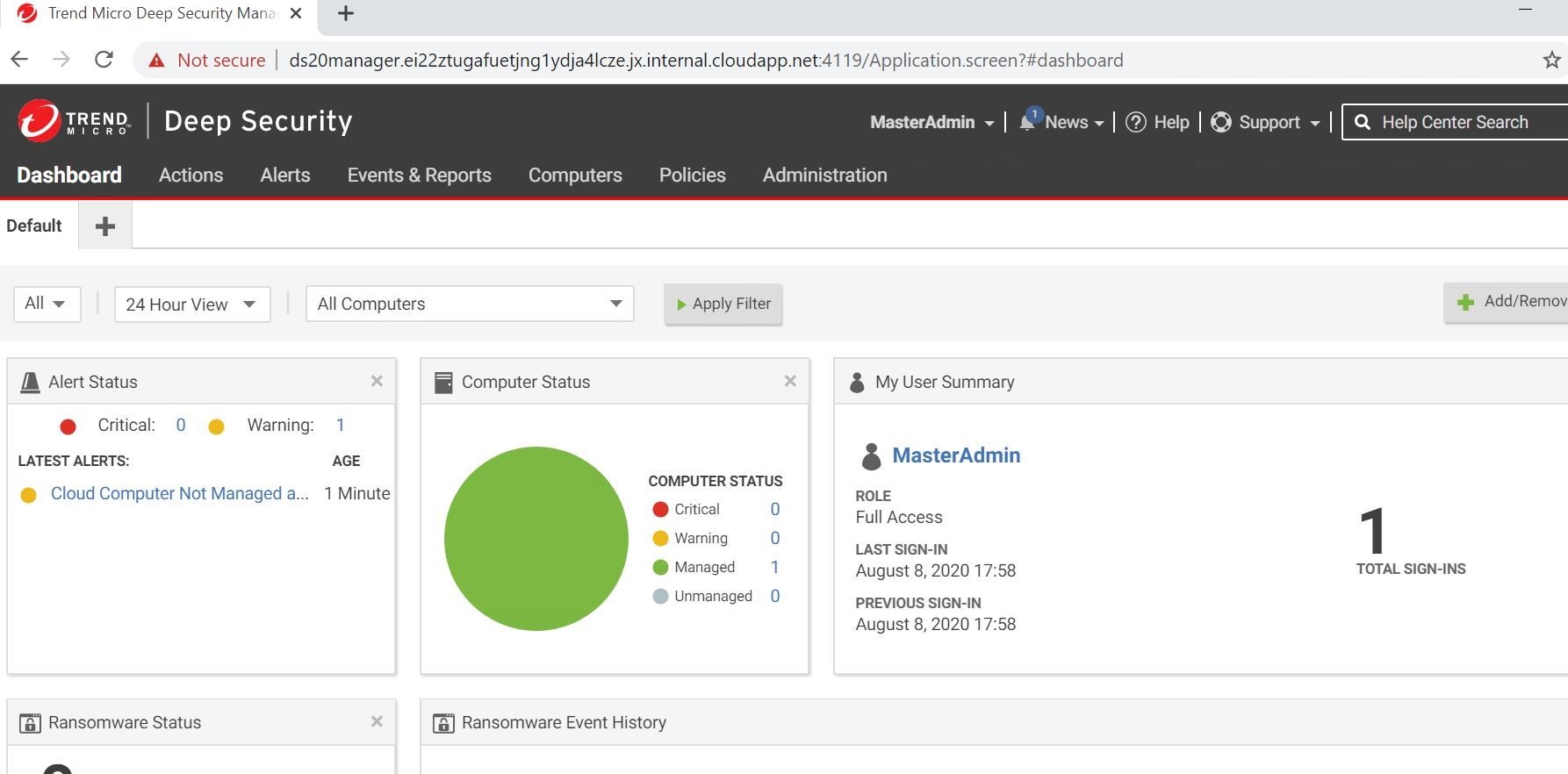Screen dimensions: 1568x774
Task: Open the Dashboard menu
Action: (x=69, y=175)
